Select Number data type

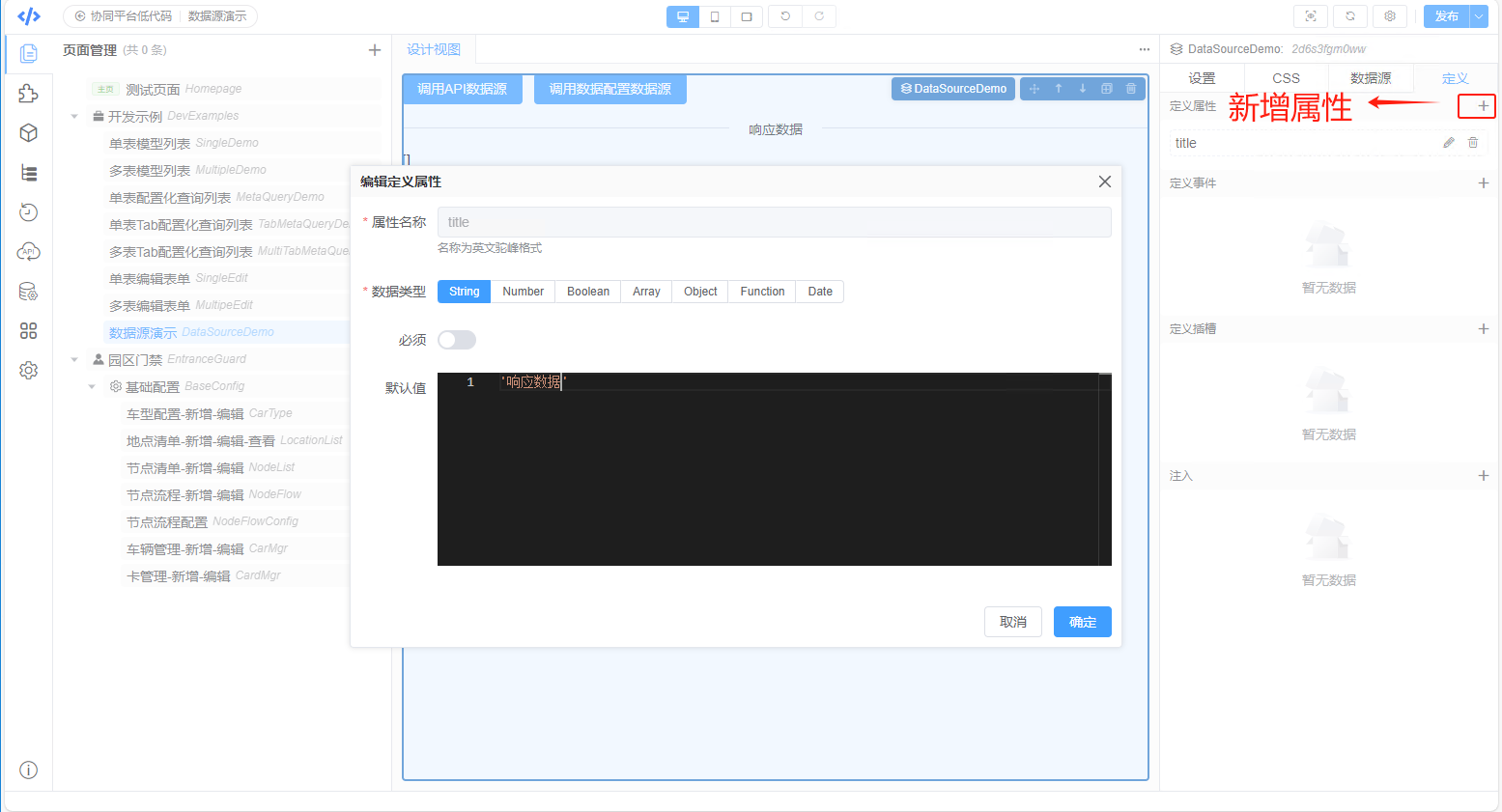[524, 292]
